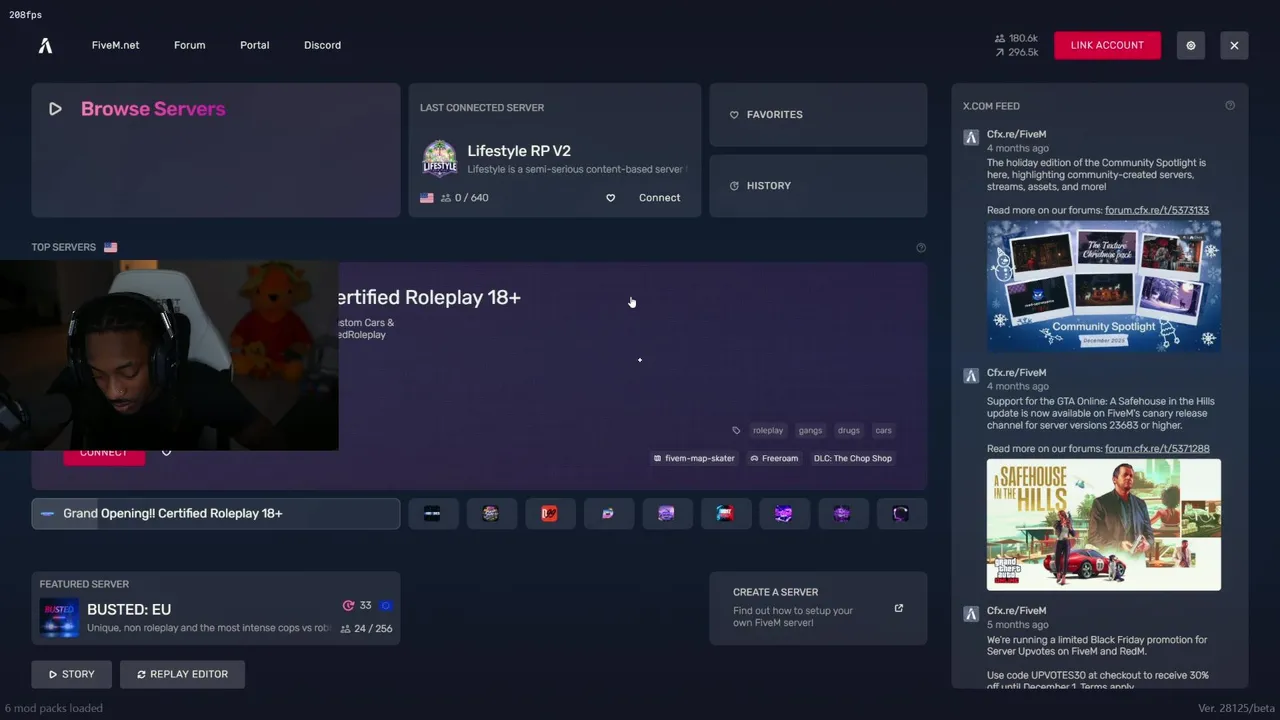Select the dark icon with C-shaped ring
This screenshot has height=720, width=1280.
pos(901,513)
